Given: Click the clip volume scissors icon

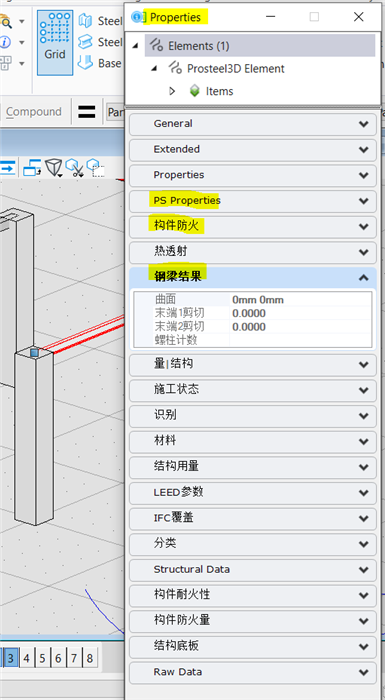Looking at the screenshot, I should coord(75,168).
